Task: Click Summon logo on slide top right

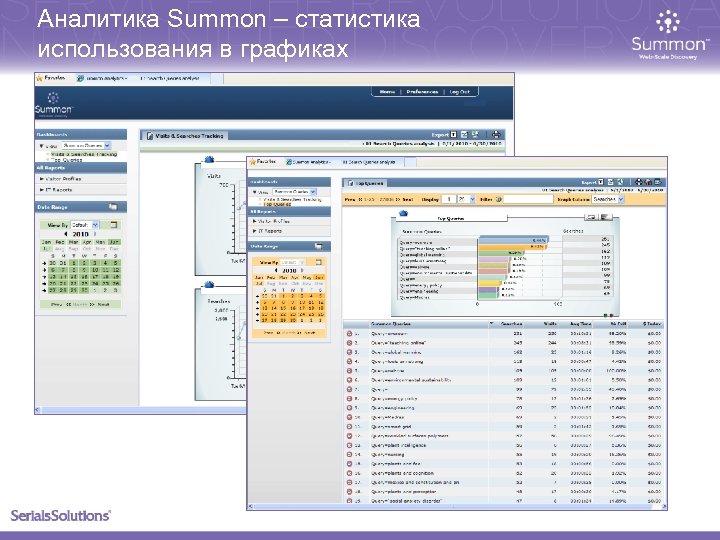Action: (669, 36)
